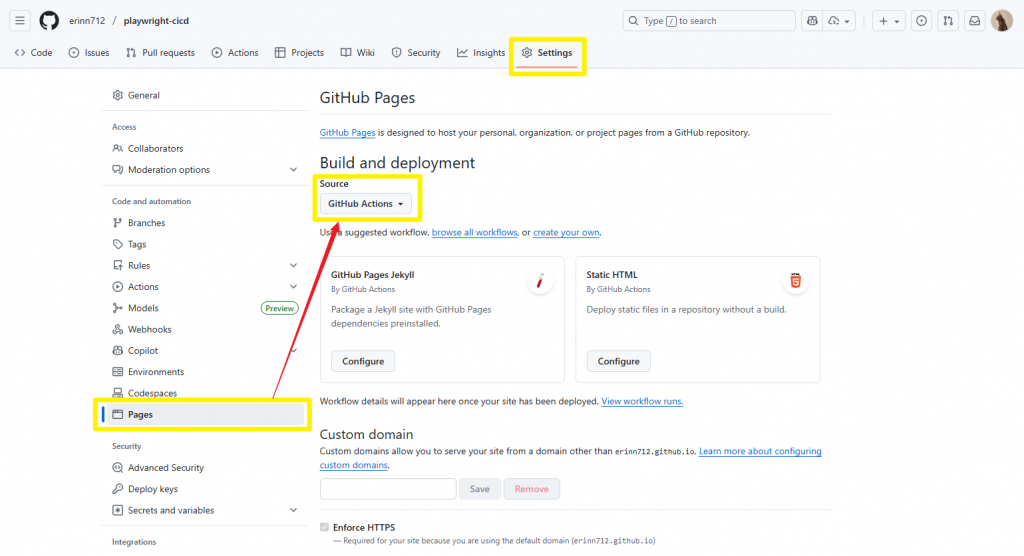Click the Copilot icon in settings sidebar
Screen dimensions: 1024x556
(x=118, y=351)
